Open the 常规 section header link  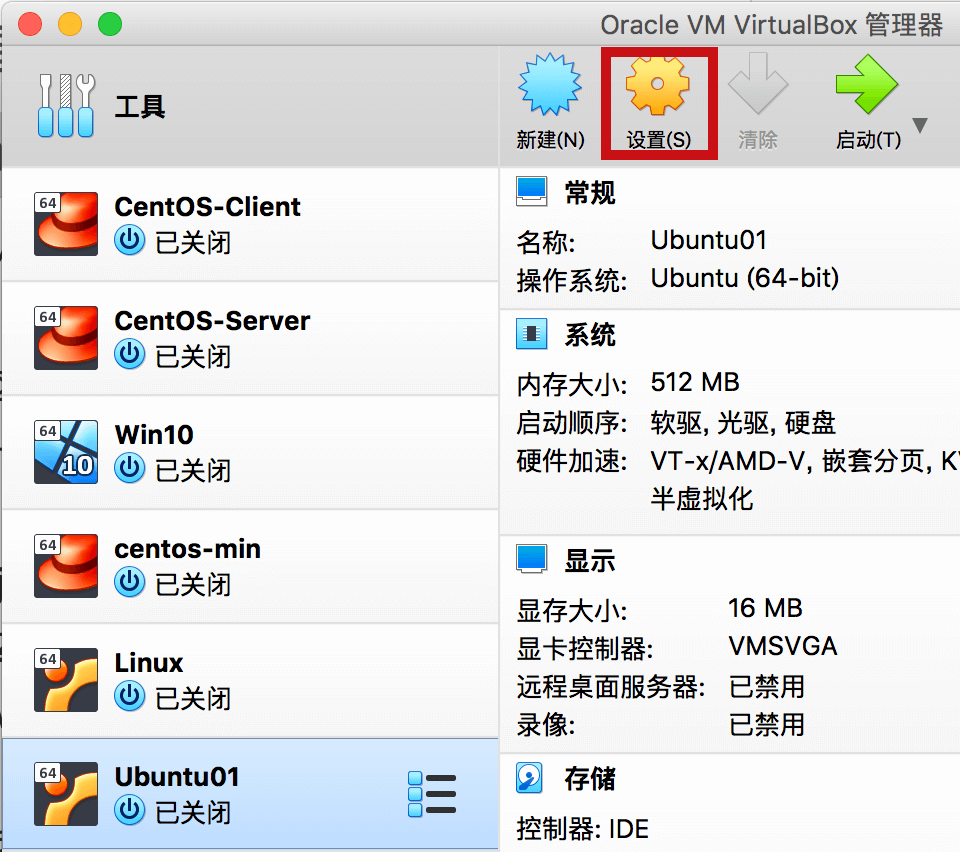coord(590,192)
